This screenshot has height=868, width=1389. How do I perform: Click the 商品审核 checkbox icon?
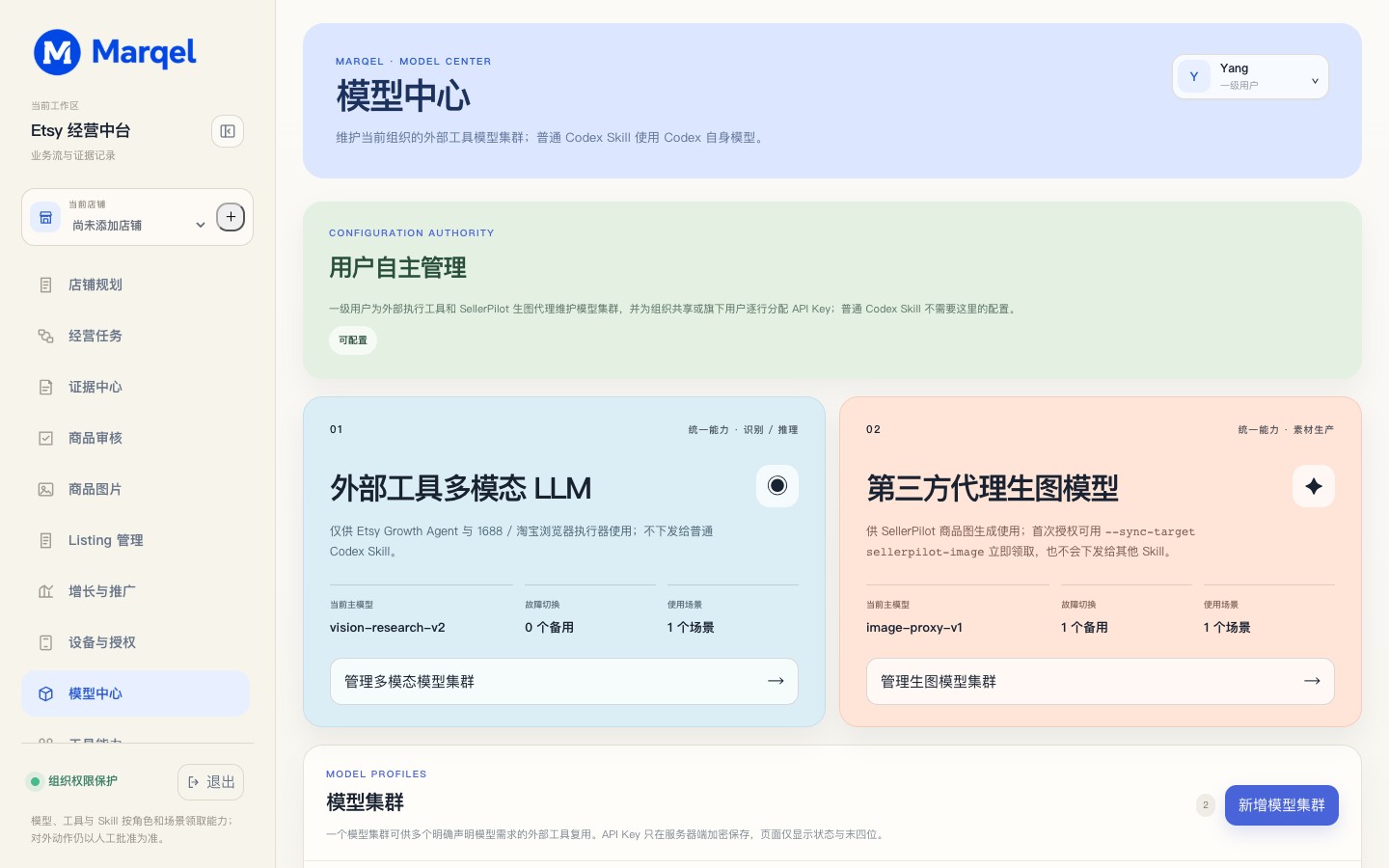45,438
